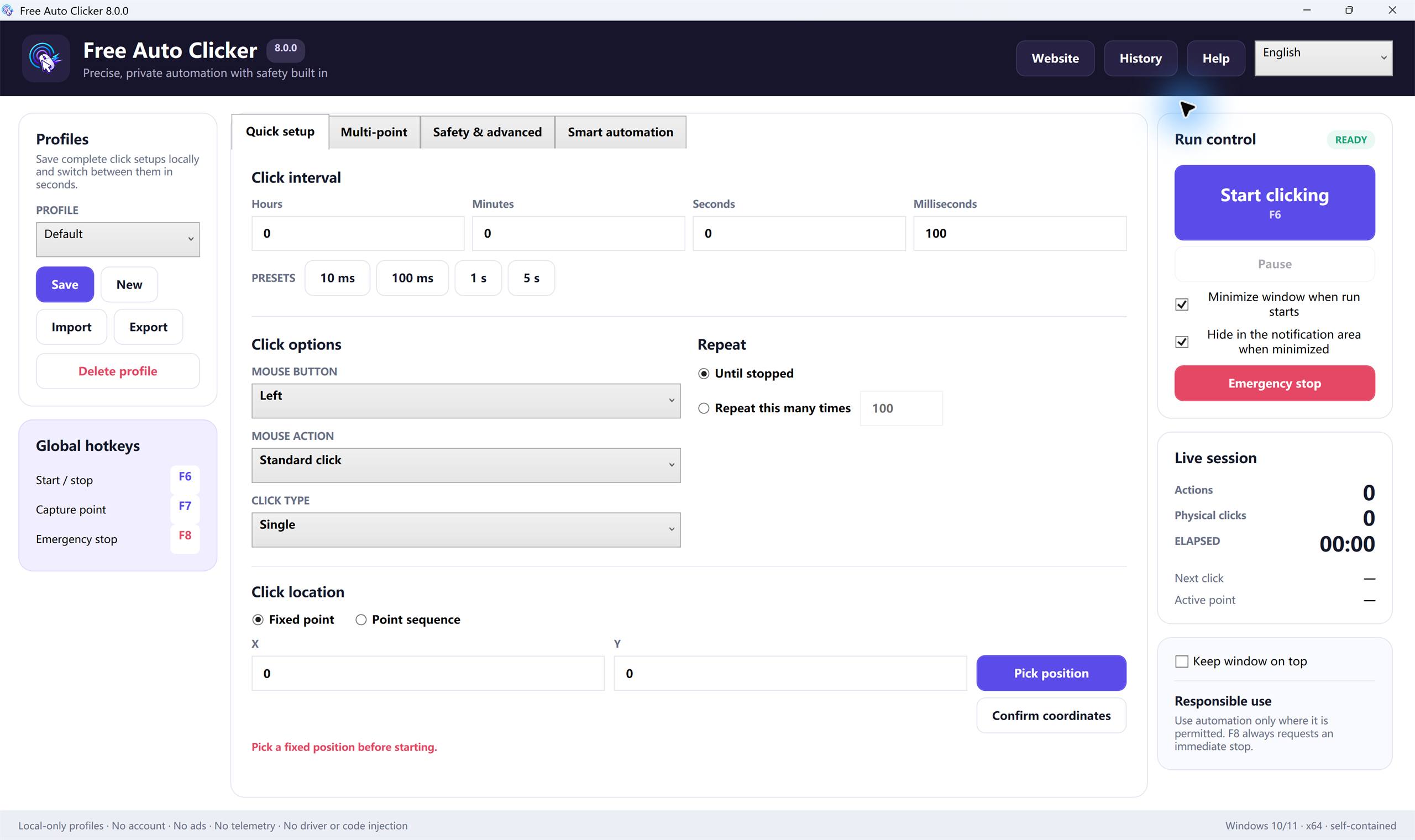Apply the 100 ms preset
This screenshot has width=1415, height=840.
412,278
